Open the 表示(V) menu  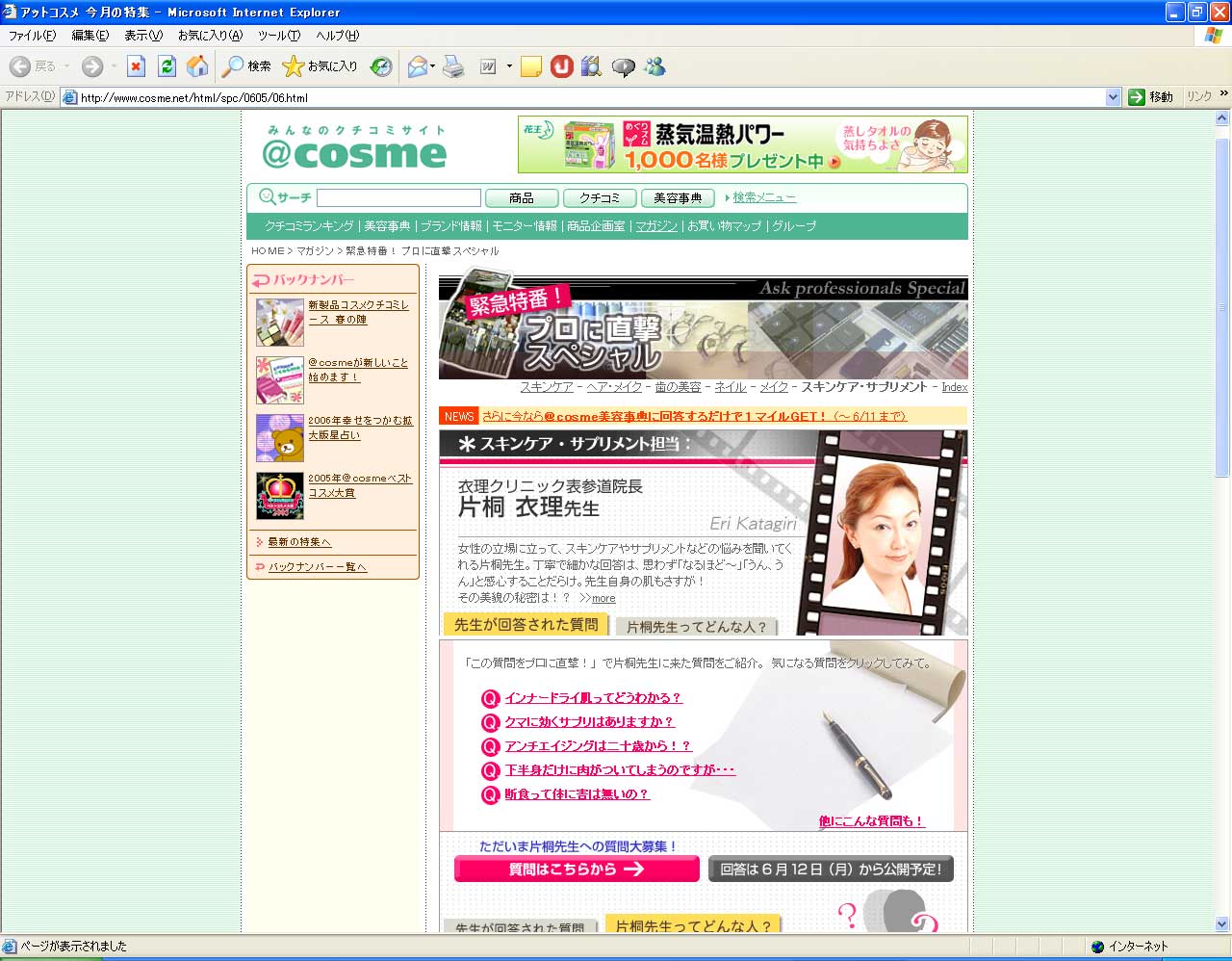pyautogui.click(x=142, y=36)
